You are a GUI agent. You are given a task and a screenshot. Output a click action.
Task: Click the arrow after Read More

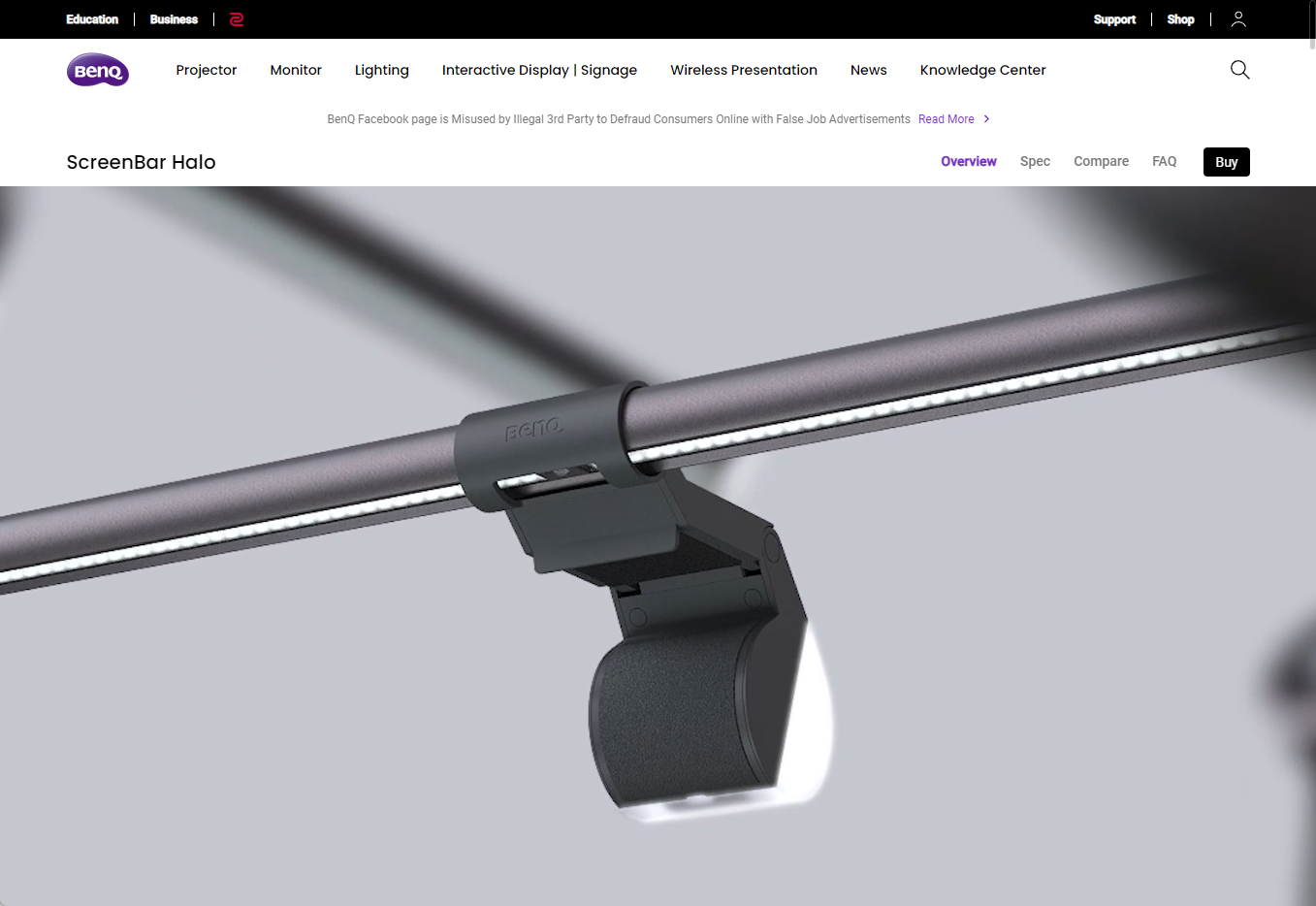tap(986, 119)
